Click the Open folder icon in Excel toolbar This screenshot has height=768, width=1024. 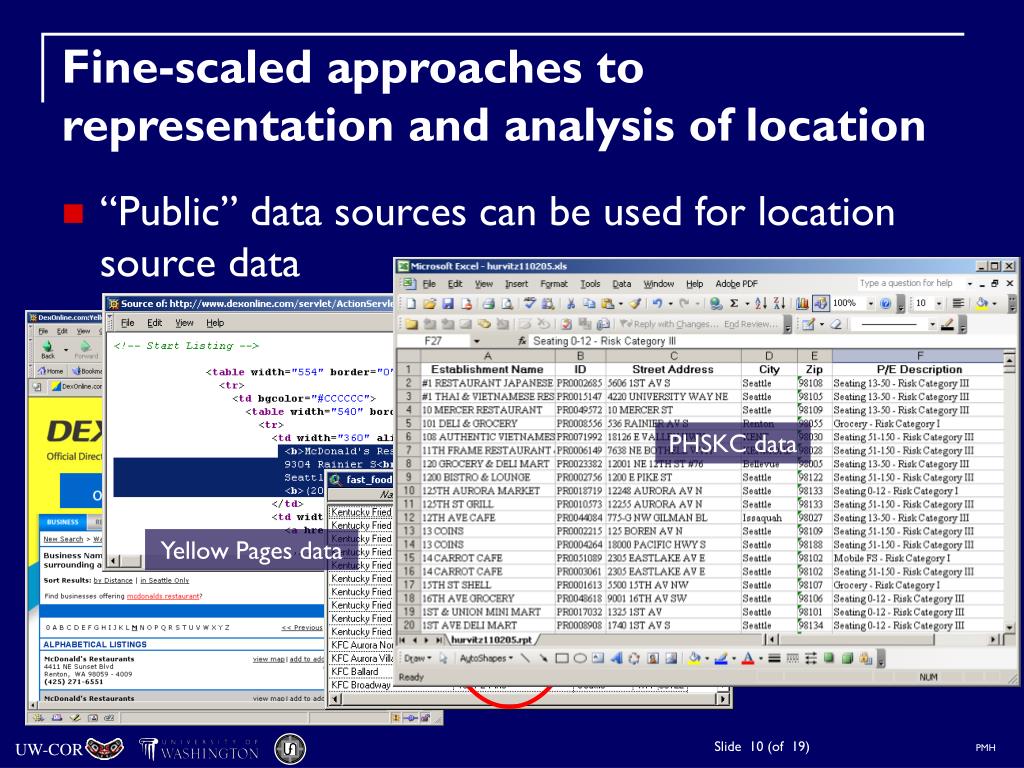pyautogui.click(x=429, y=304)
